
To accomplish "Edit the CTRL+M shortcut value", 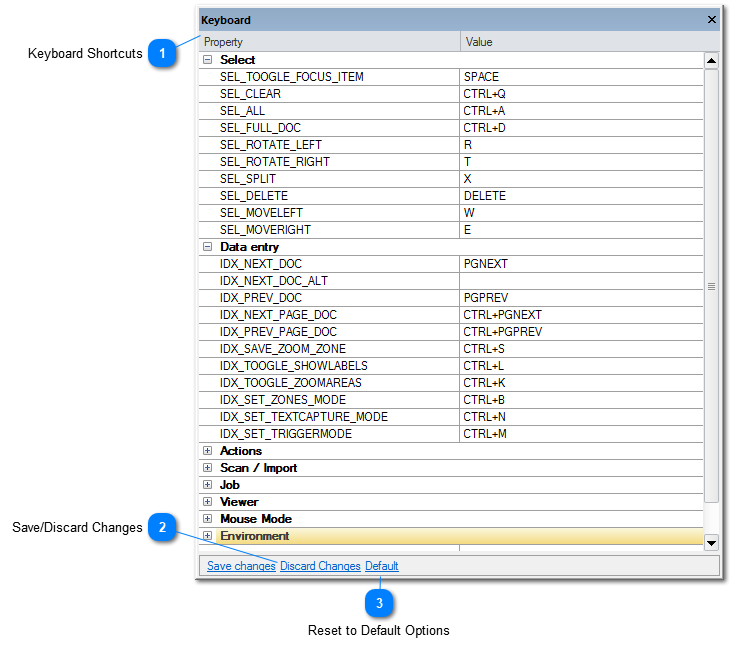I will [x=582, y=434].
